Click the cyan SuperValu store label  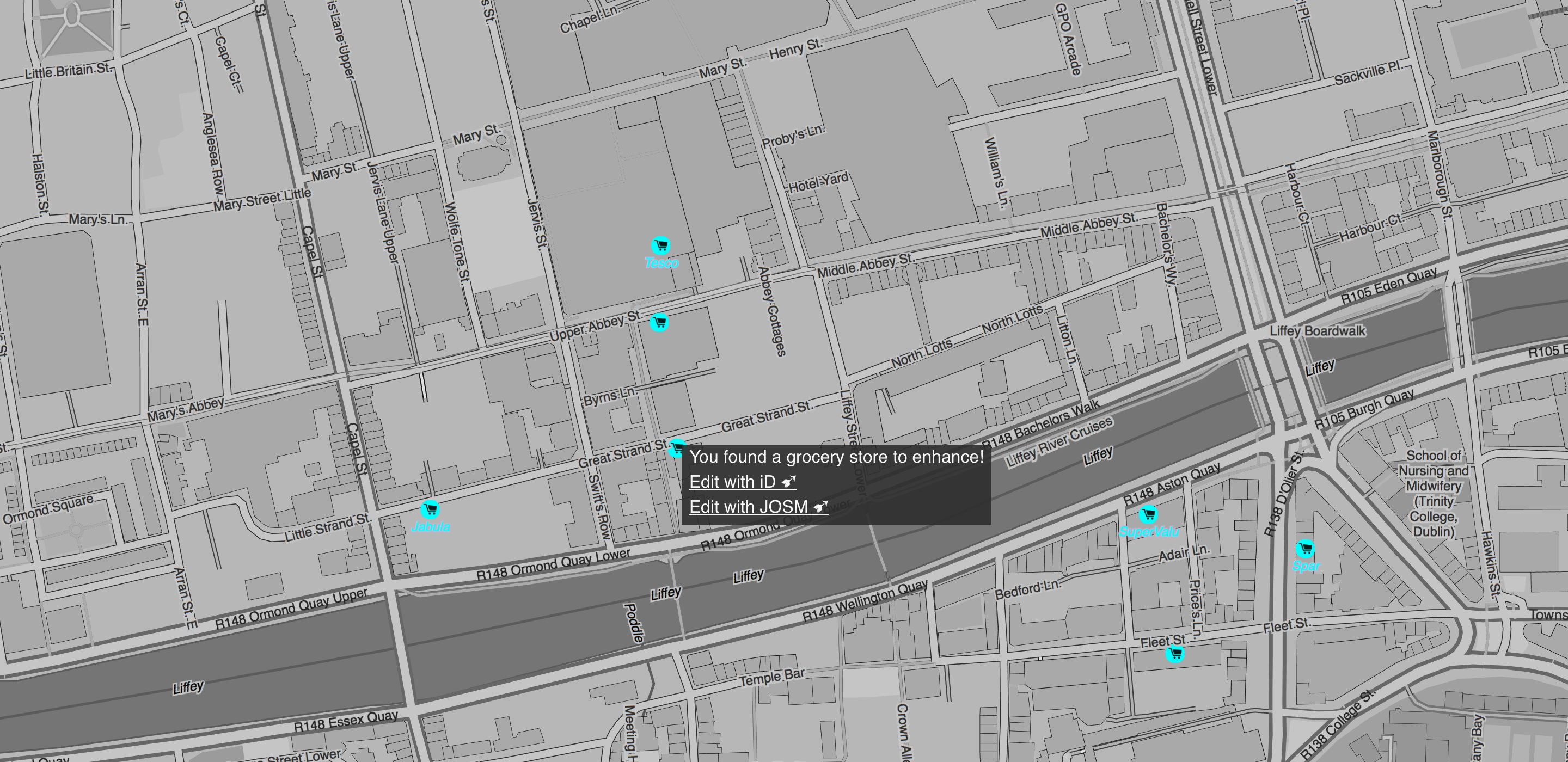coord(1149,531)
